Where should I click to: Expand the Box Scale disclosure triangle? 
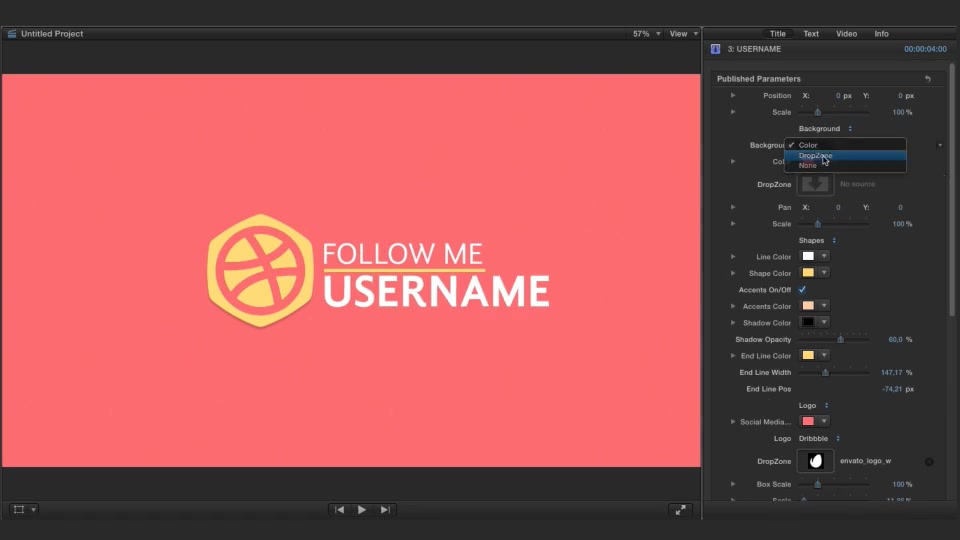[x=733, y=484]
